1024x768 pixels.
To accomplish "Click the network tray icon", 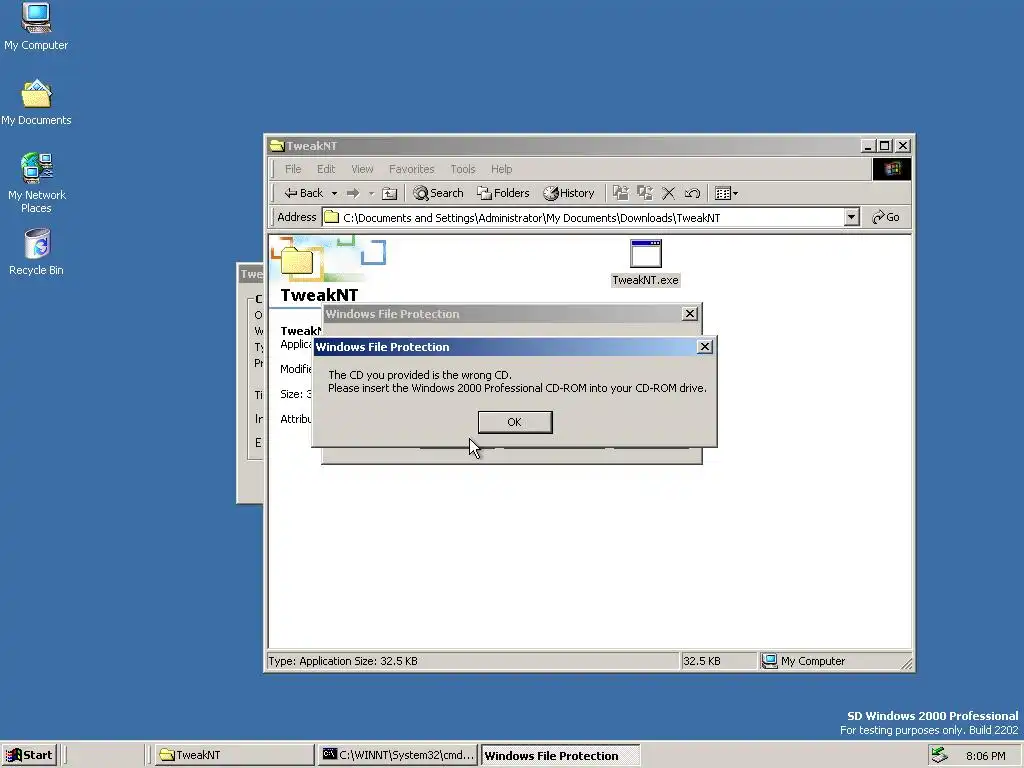I will tap(940, 756).
